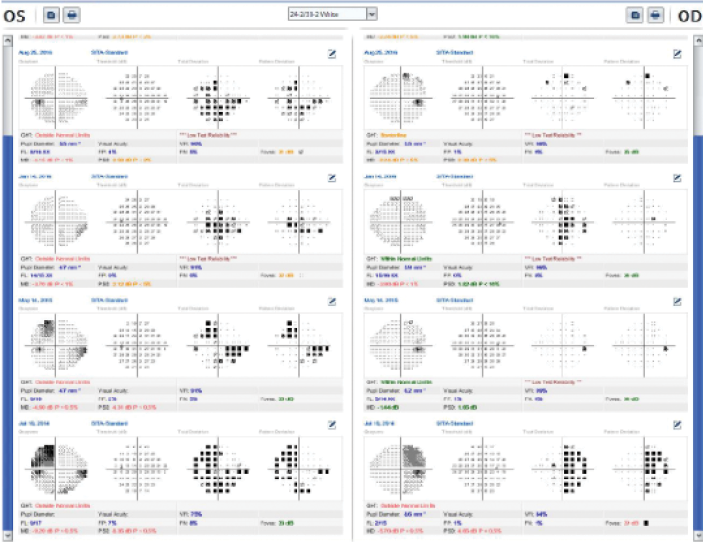The image size is (703, 542).
Task: Open the OD May 14 exam date link
Action: [381, 300]
